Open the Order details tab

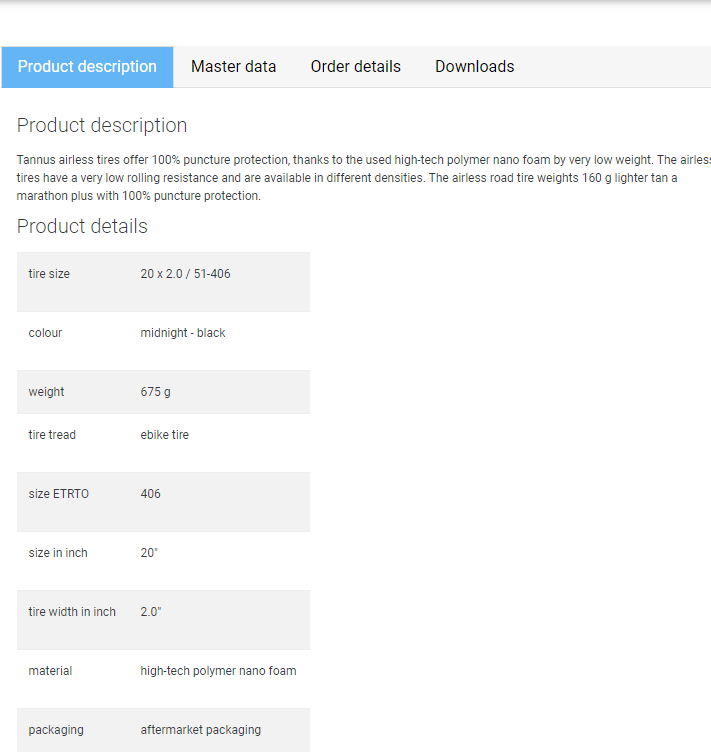[356, 67]
